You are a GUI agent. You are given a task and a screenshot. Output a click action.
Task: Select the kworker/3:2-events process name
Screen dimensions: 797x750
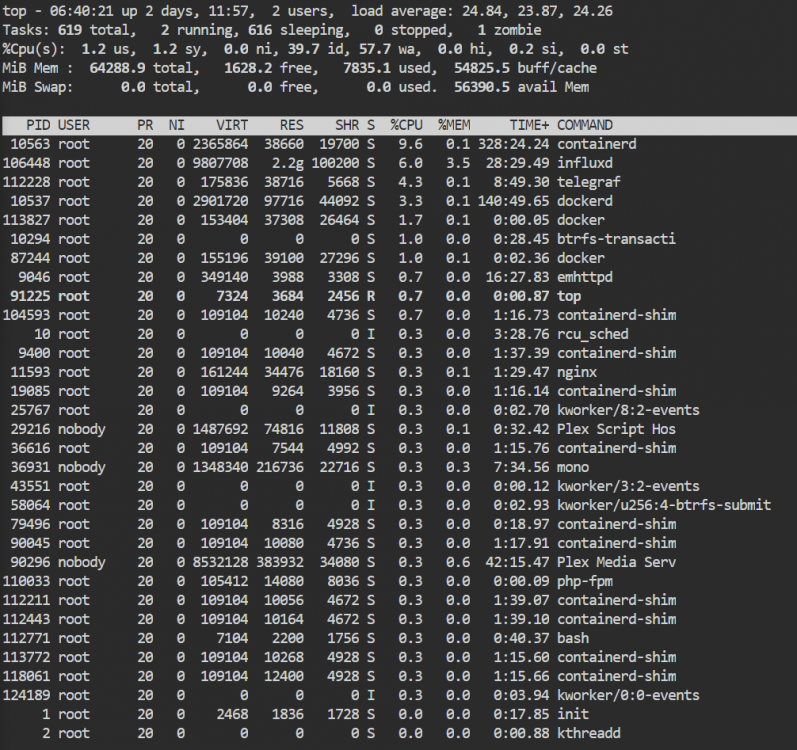tap(628, 486)
